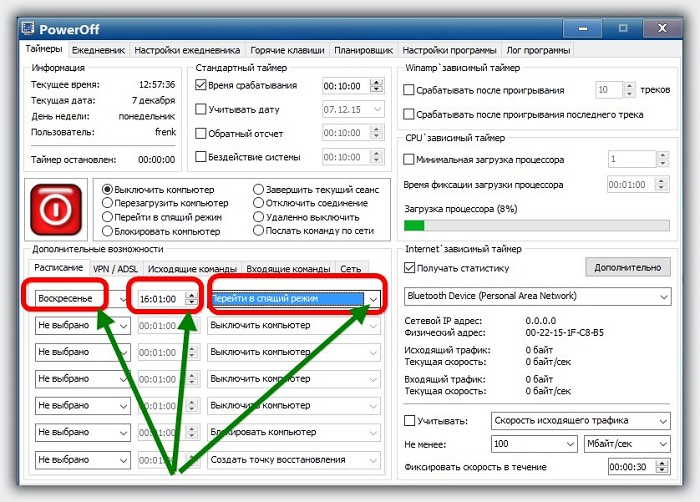700x502 pixels.
Task: Open the Настройки ежедневника tab
Action: [187, 50]
